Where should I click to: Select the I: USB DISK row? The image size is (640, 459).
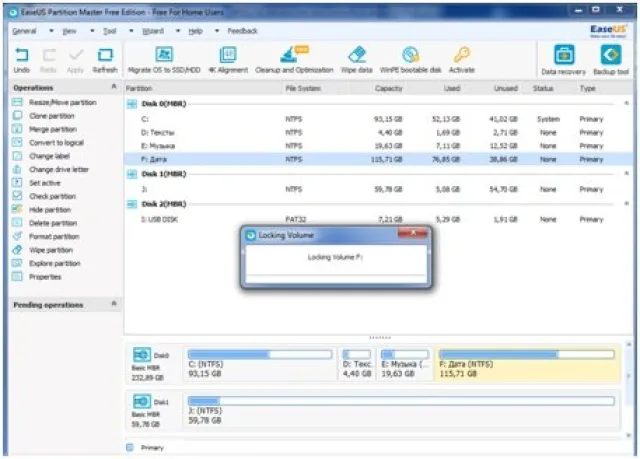point(378,220)
